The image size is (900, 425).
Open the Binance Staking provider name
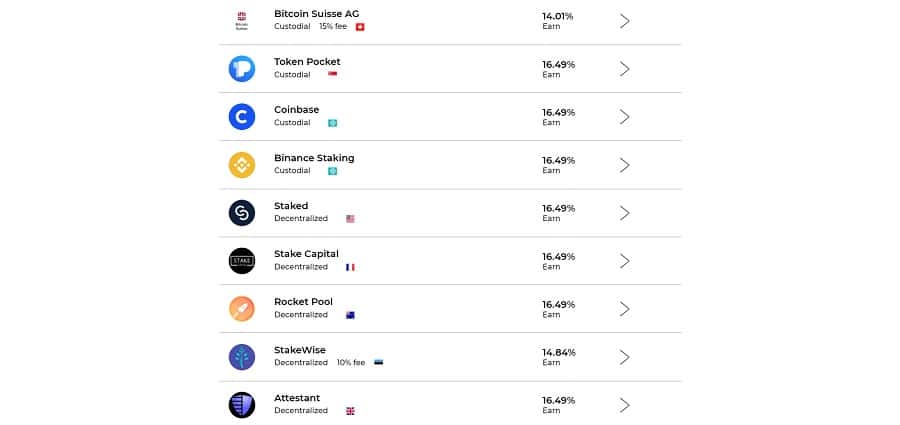[x=314, y=158]
